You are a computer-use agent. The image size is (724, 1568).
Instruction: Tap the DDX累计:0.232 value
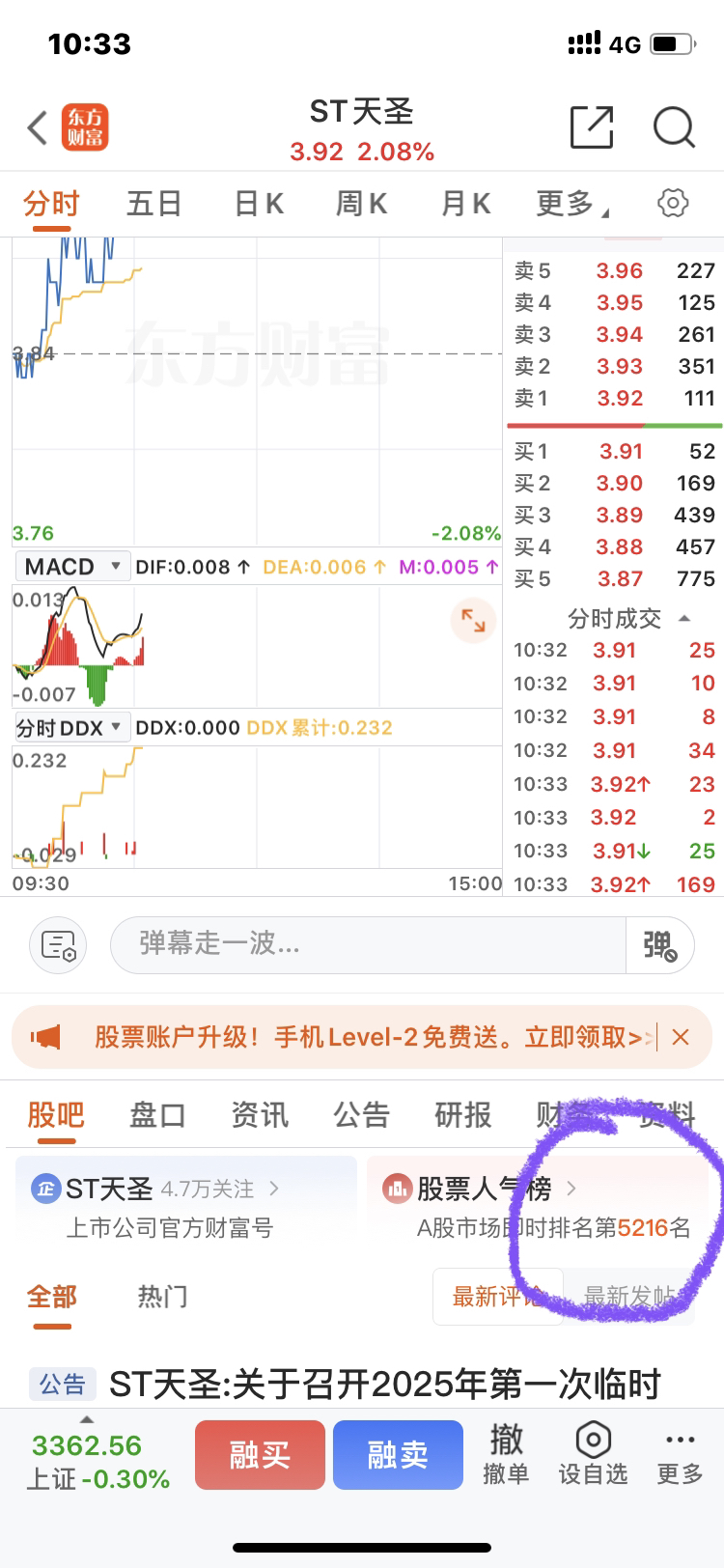pos(320,728)
